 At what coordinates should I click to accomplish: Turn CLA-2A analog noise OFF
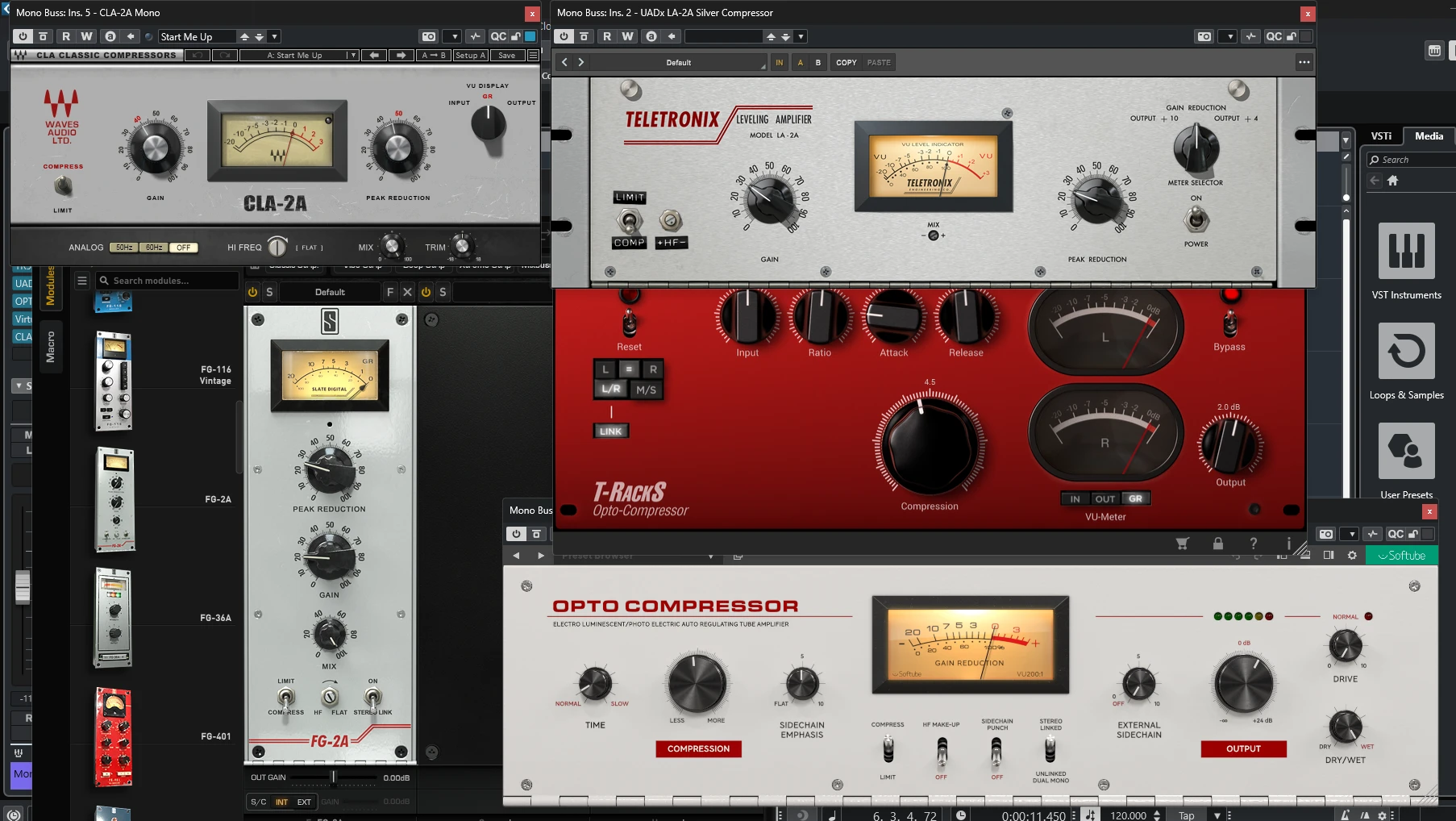tap(183, 248)
